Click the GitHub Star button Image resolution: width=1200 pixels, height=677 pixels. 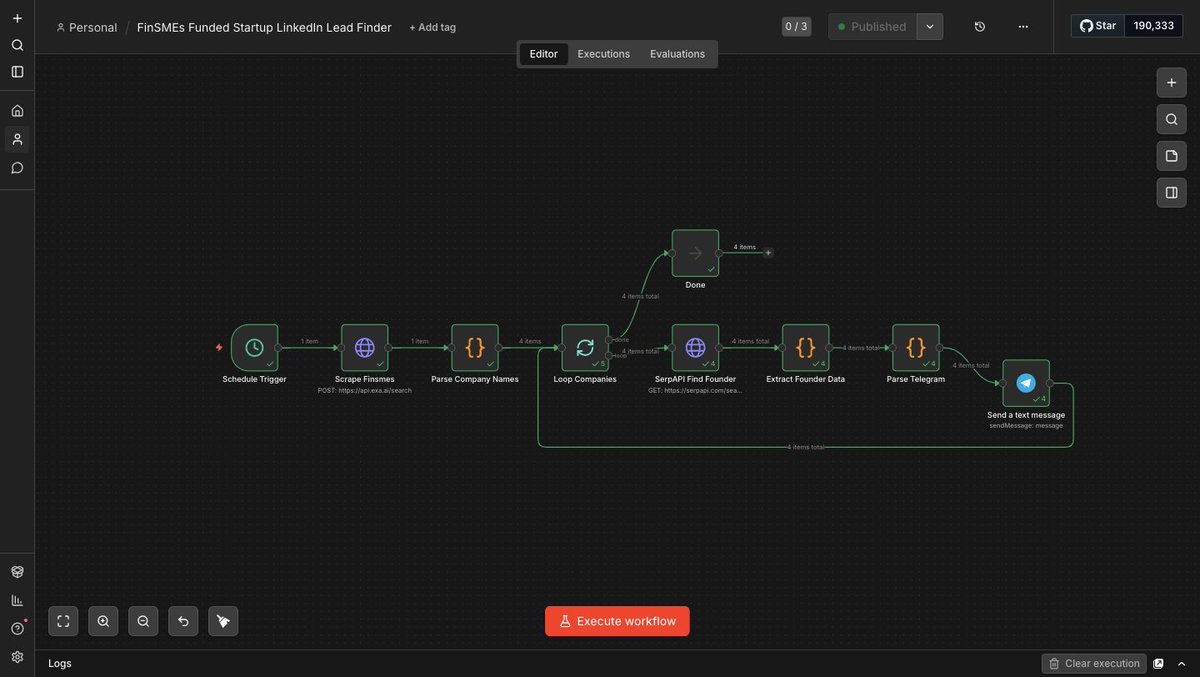tap(1098, 26)
